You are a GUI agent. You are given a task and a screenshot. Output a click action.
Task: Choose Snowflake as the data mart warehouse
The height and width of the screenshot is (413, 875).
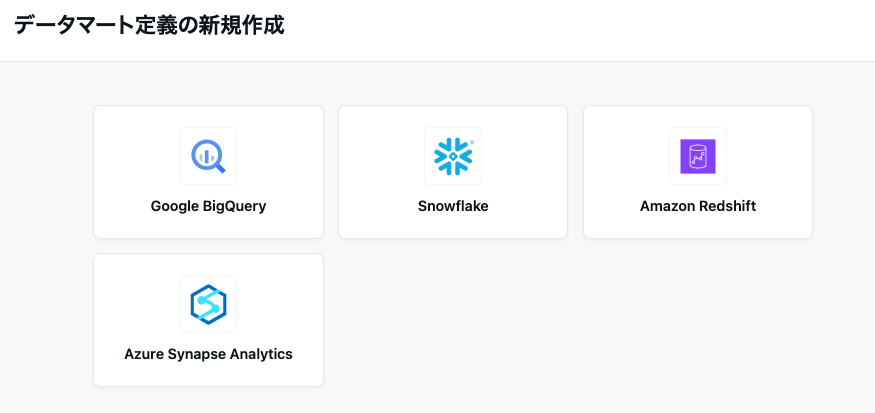pos(453,172)
